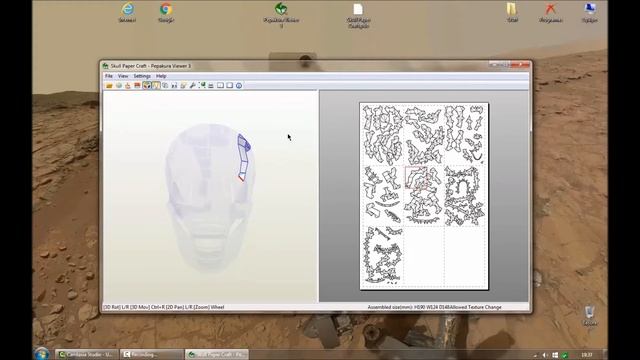The width and height of the screenshot is (640, 360).
Task: Open Internet Explorer desktop shortcut
Action: tap(127, 12)
